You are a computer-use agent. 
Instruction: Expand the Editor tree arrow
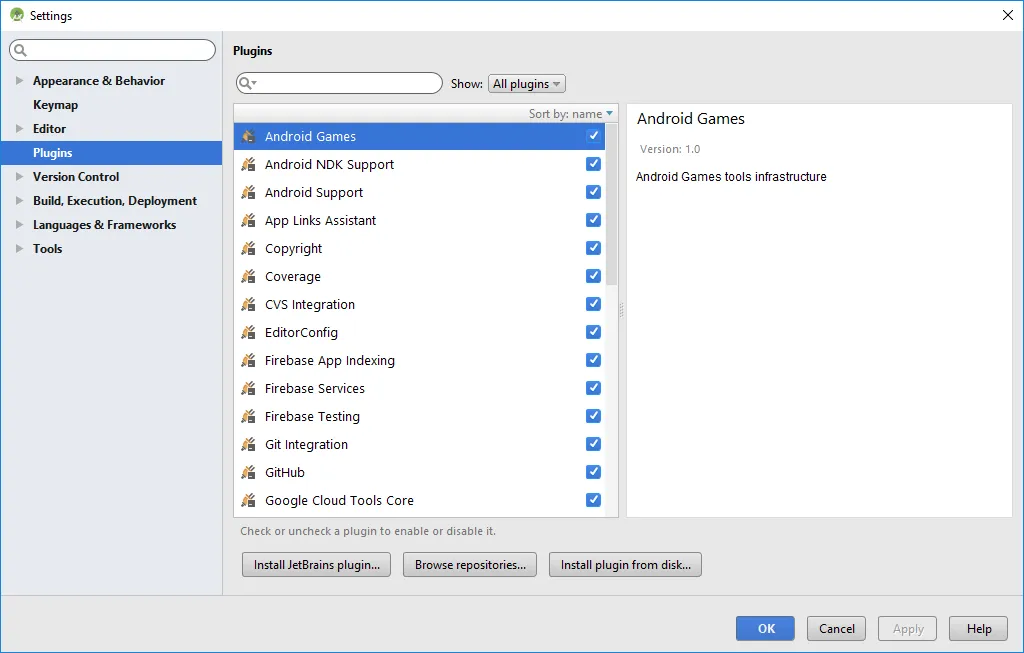19,129
